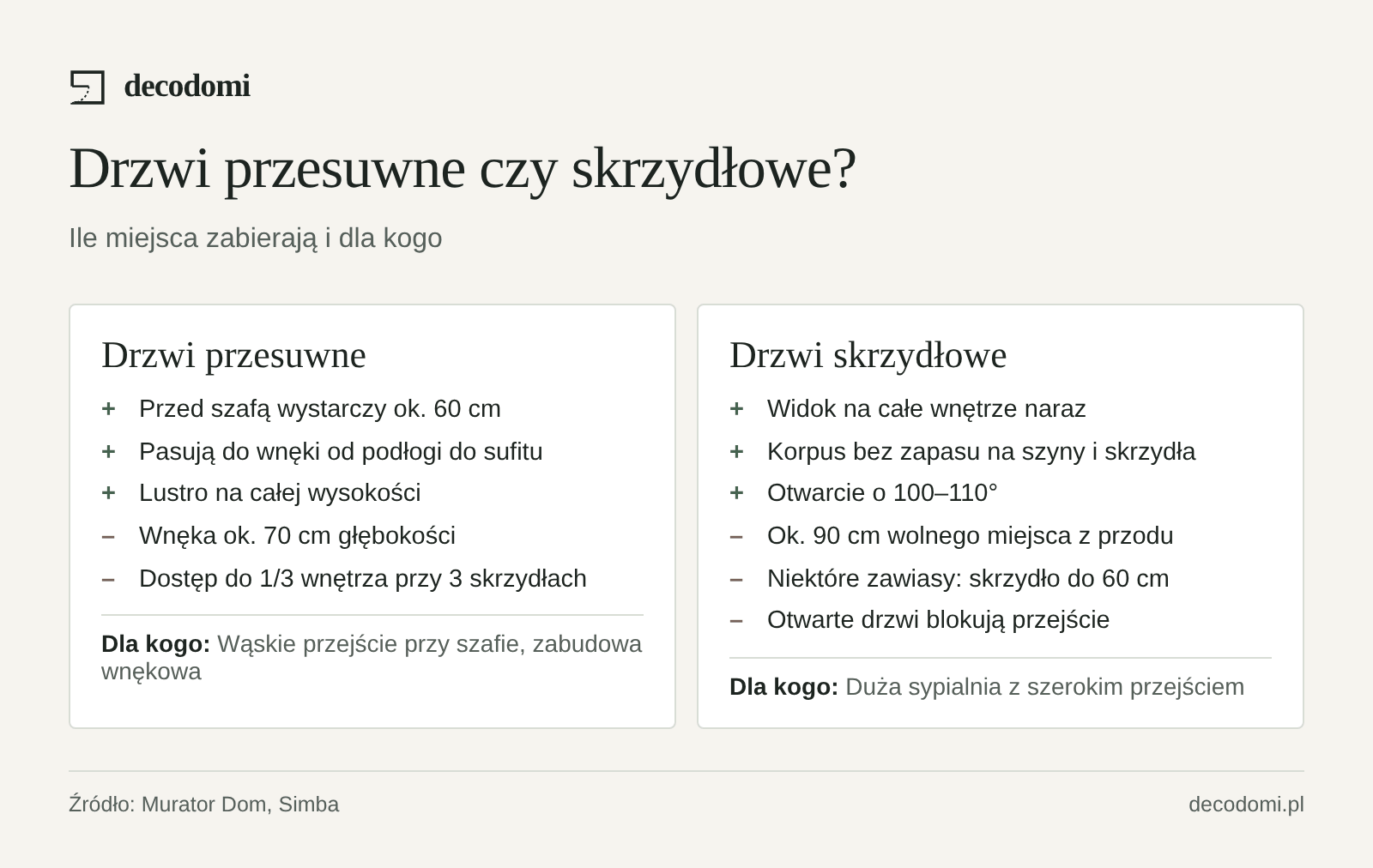Open the decodomi.pl link in footer
This screenshot has width=1373, height=868.
point(1246,804)
